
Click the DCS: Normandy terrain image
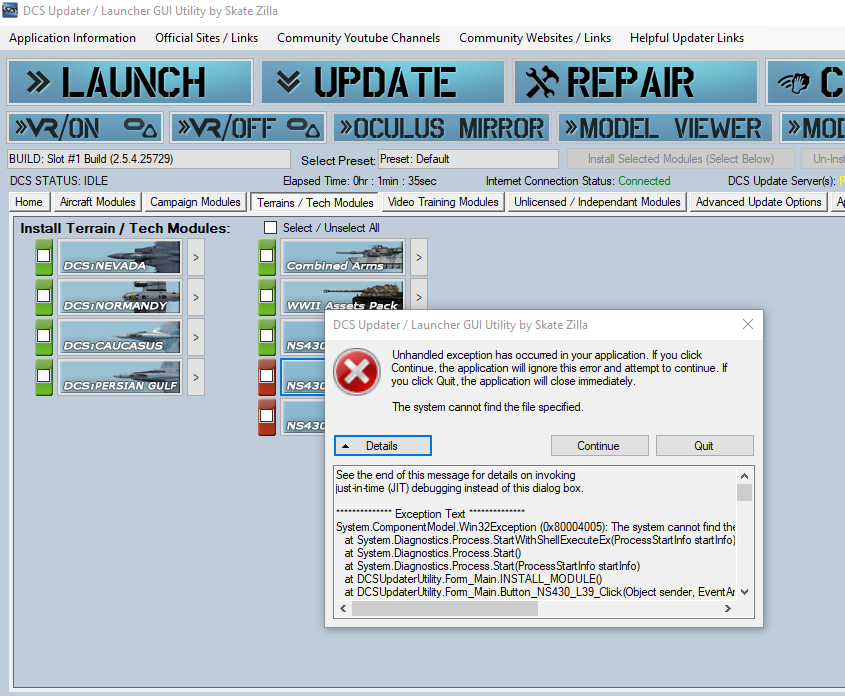[120, 297]
